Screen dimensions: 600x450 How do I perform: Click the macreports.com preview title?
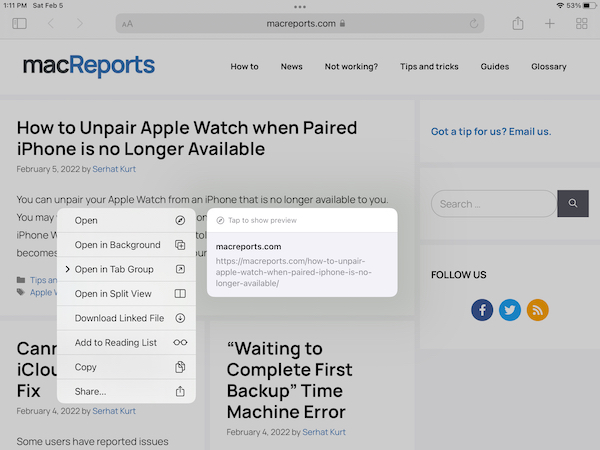248,247
